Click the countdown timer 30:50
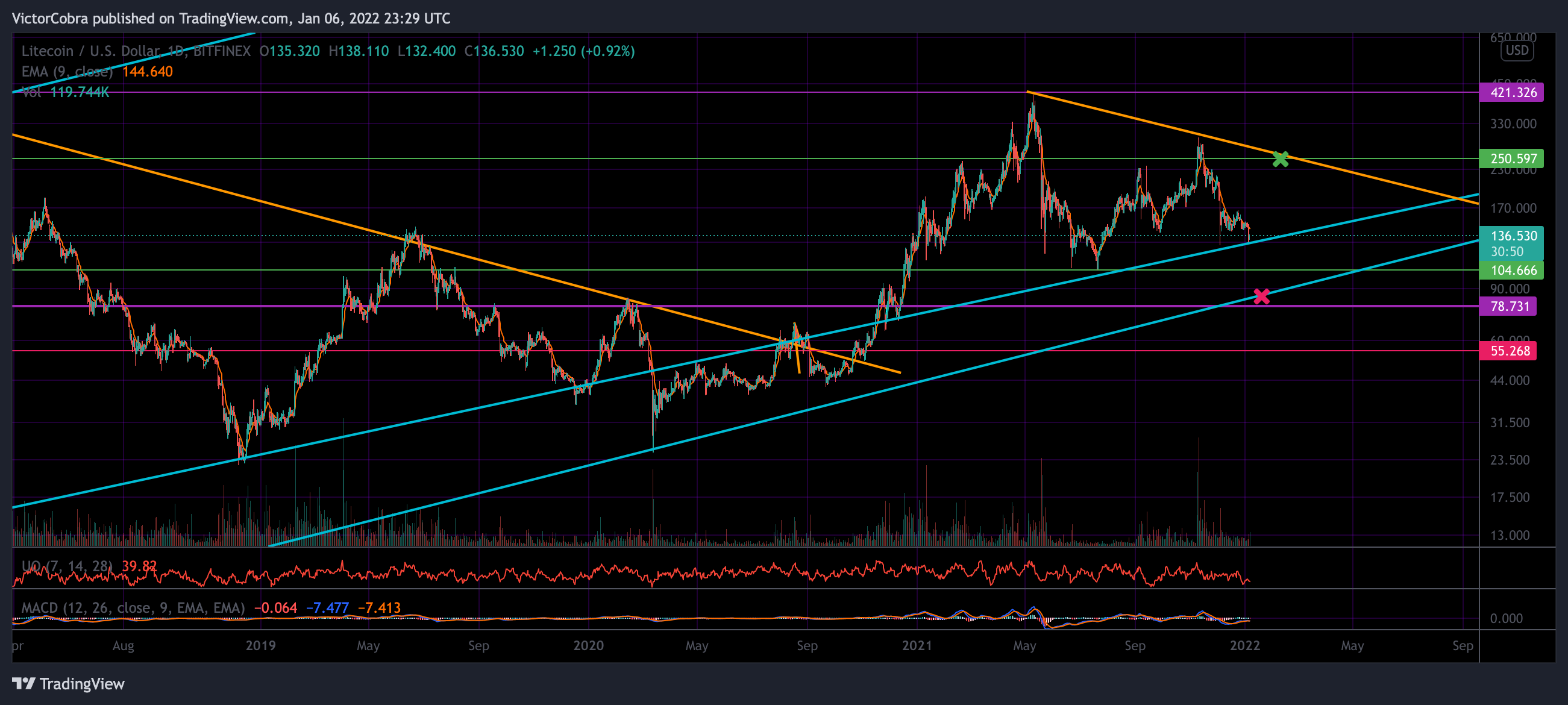 1507,252
